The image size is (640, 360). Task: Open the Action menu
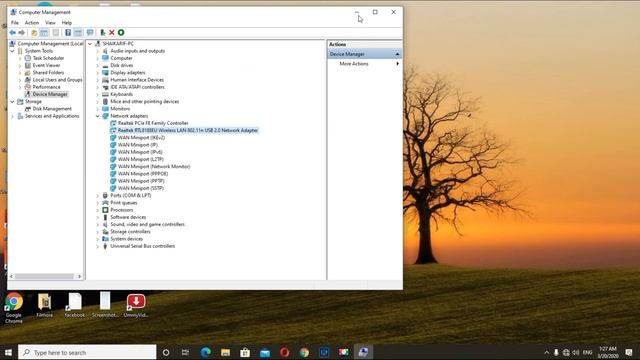[x=32, y=23]
